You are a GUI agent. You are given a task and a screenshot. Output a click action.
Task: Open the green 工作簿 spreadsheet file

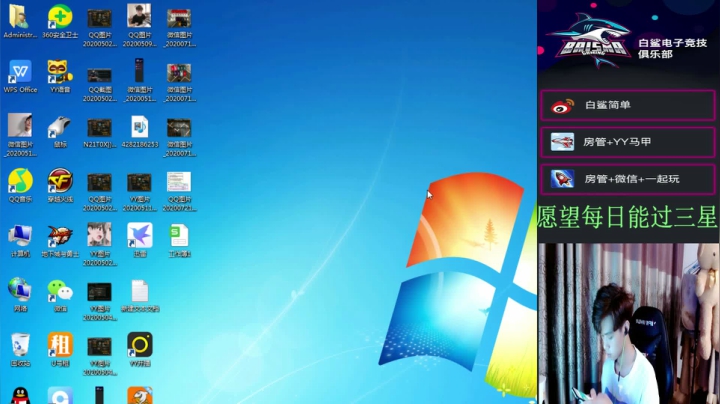[180, 241]
